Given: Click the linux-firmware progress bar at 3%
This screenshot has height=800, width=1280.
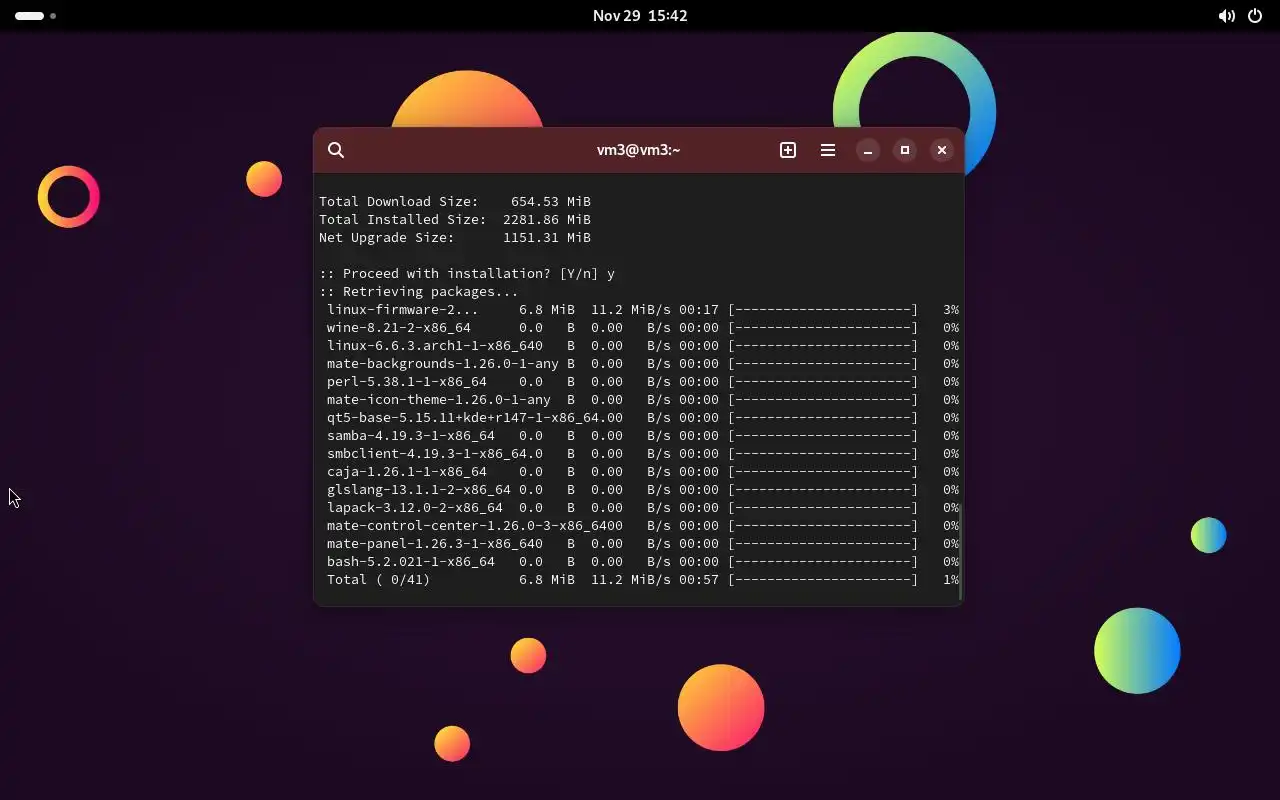Looking at the screenshot, I should click(823, 310).
